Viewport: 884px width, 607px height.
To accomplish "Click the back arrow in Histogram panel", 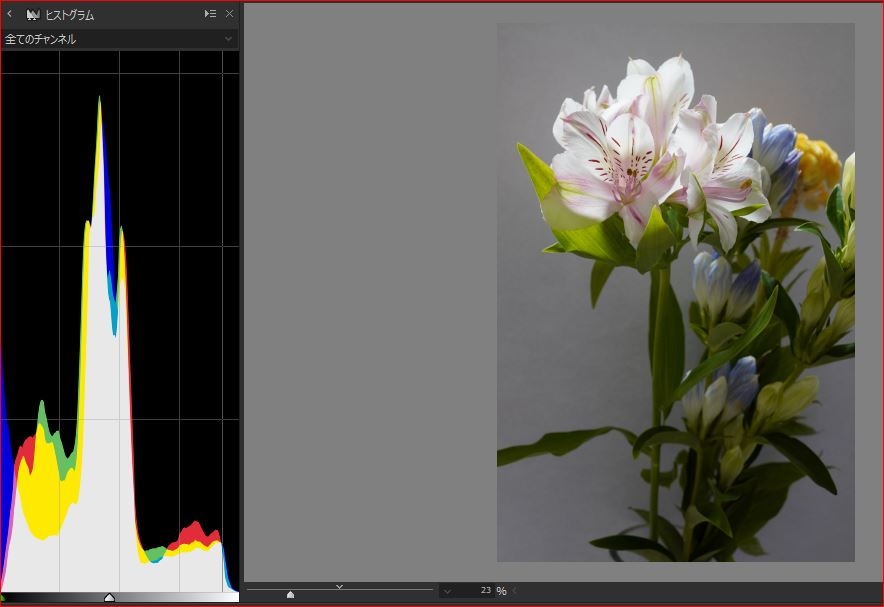I will (x=10, y=14).
